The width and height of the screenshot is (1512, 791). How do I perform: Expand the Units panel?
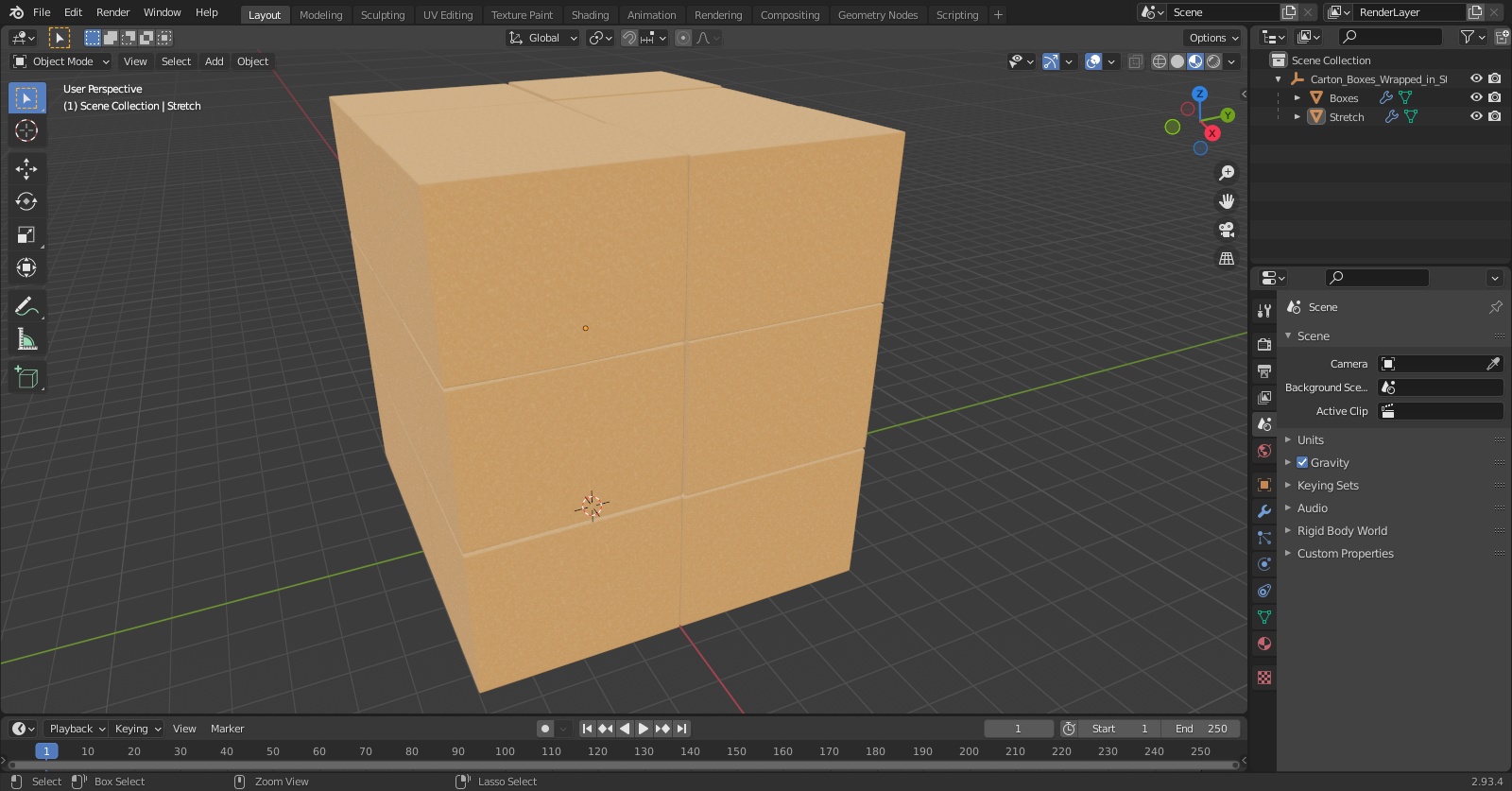click(x=1310, y=439)
